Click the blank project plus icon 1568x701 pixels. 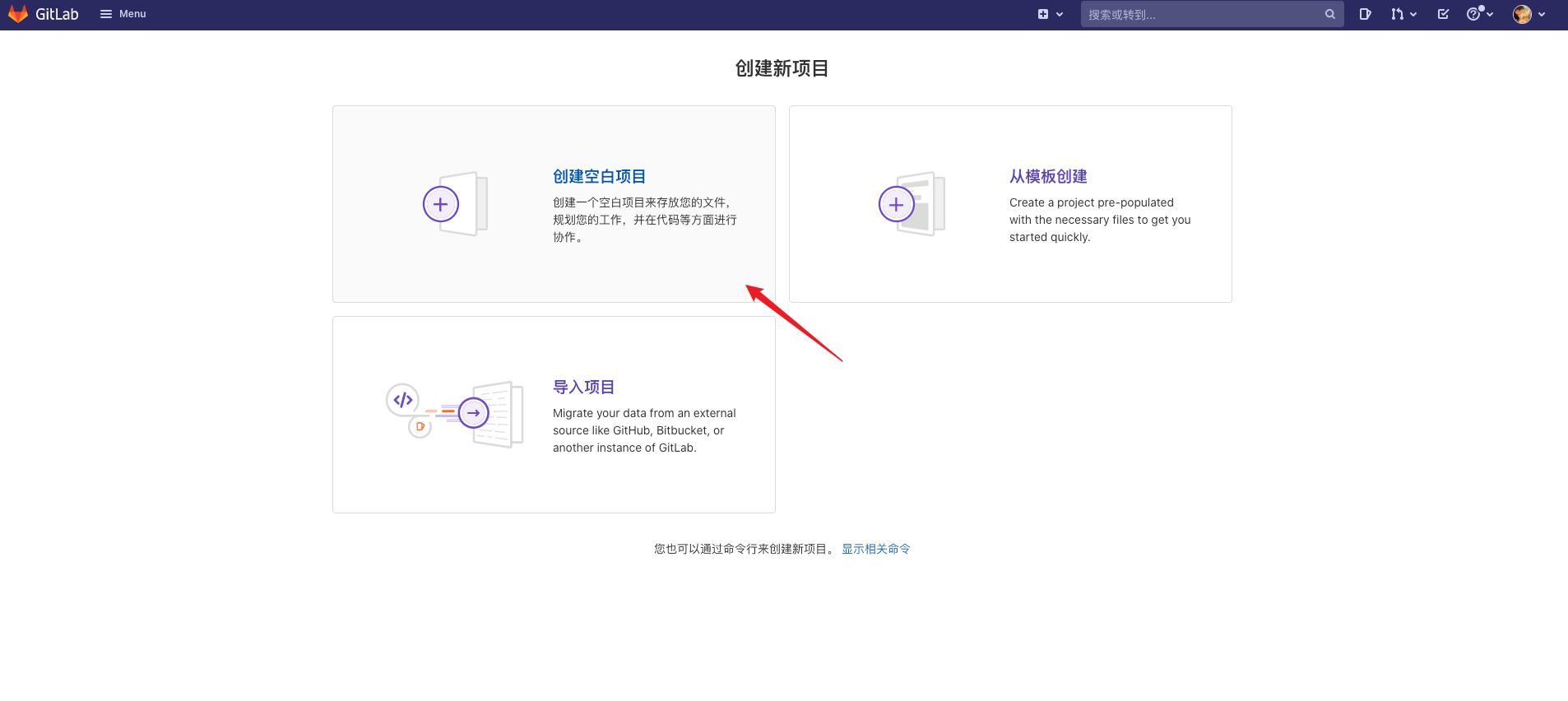[441, 204]
